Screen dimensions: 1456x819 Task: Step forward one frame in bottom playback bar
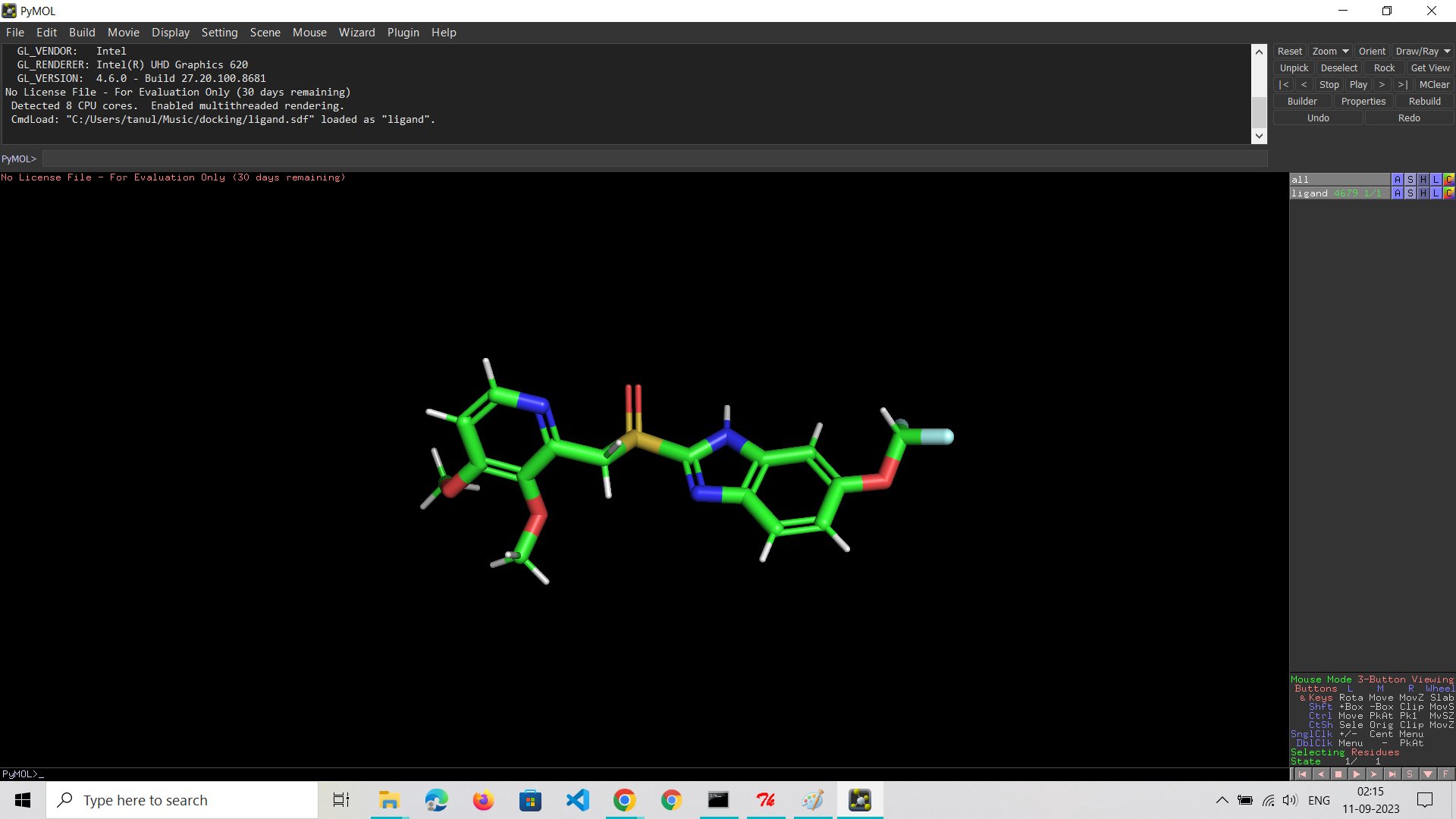coord(1374,774)
